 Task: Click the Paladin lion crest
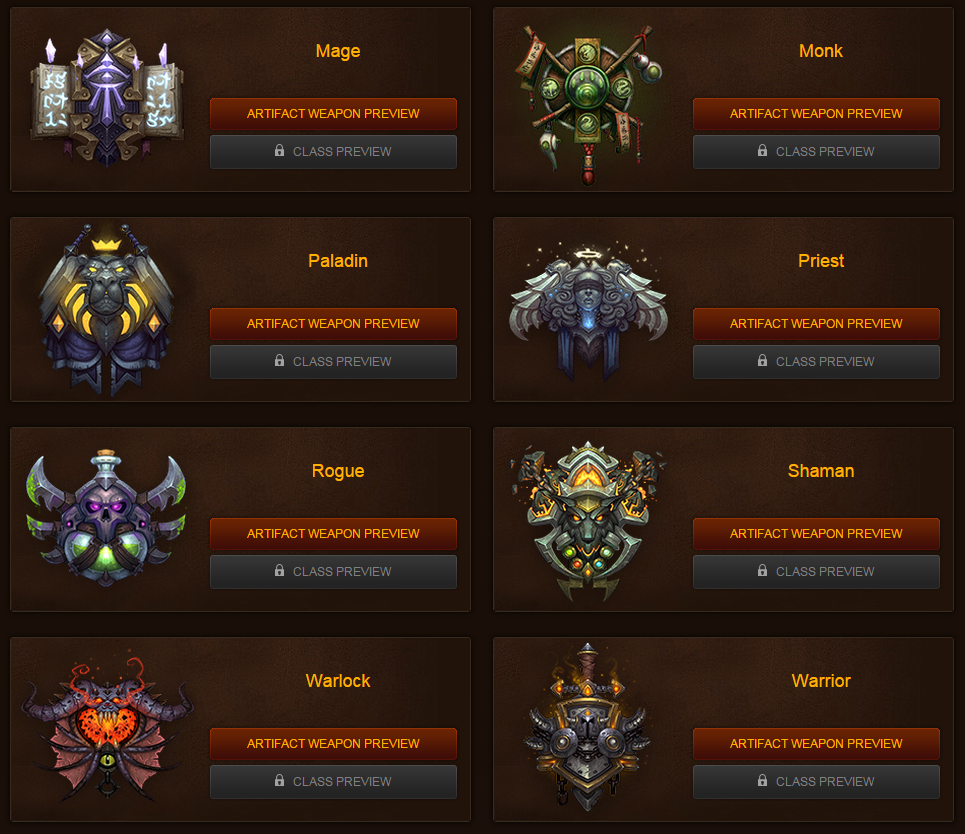107,309
